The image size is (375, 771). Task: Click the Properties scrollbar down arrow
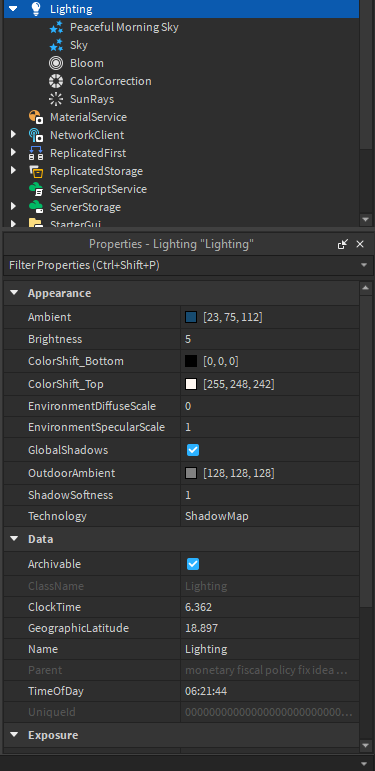tap(365, 745)
